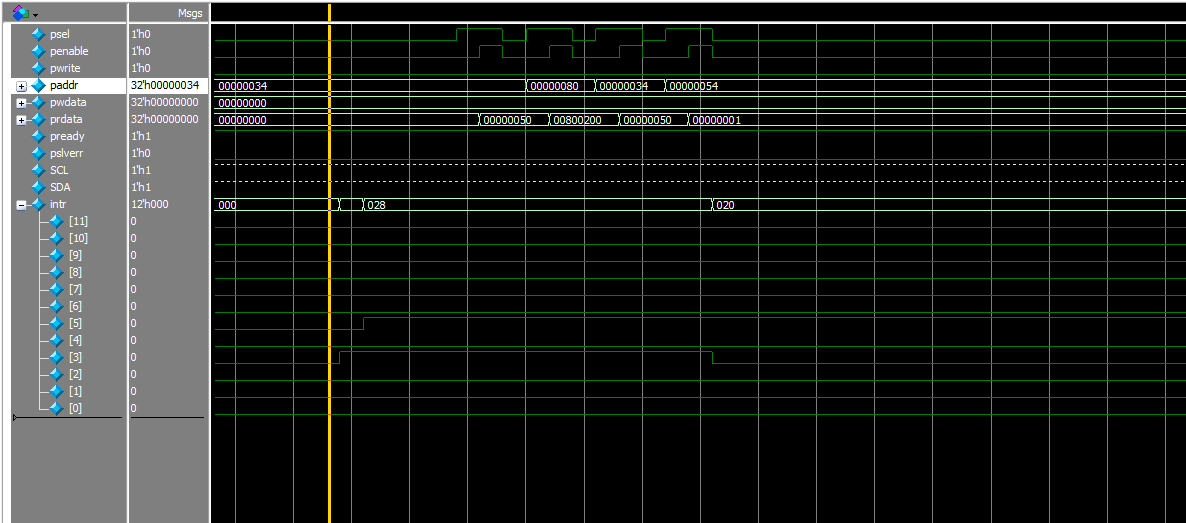1186x523 pixels.
Task: Select the intr bit [9] icon
Action: pyautogui.click(x=56, y=255)
